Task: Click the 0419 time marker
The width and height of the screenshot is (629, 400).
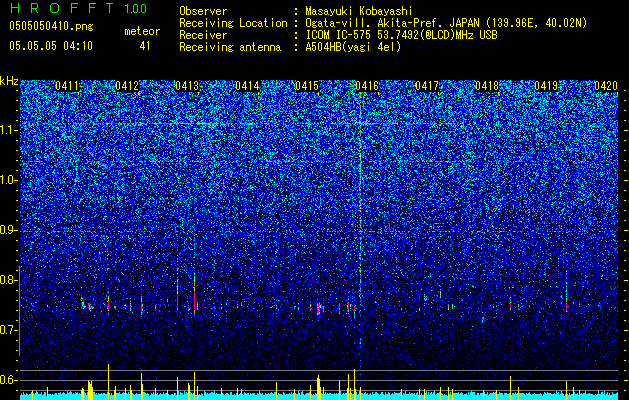Action: coord(546,86)
